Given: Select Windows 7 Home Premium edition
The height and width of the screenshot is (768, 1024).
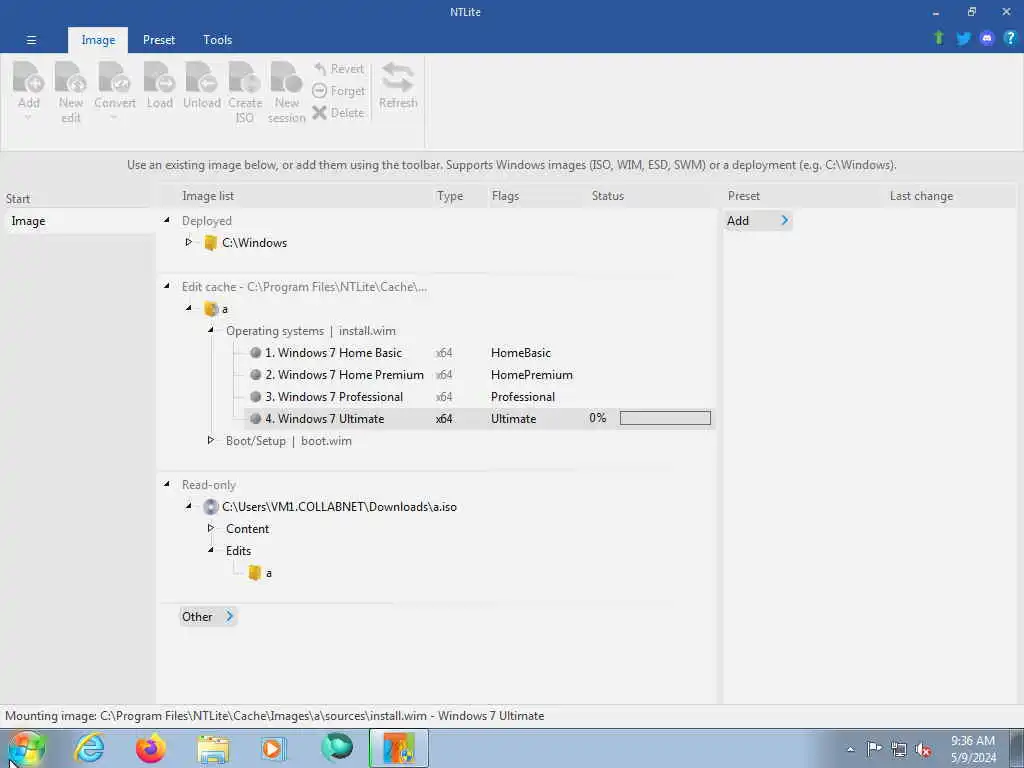Looking at the screenshot, I should tap(344, 375).
